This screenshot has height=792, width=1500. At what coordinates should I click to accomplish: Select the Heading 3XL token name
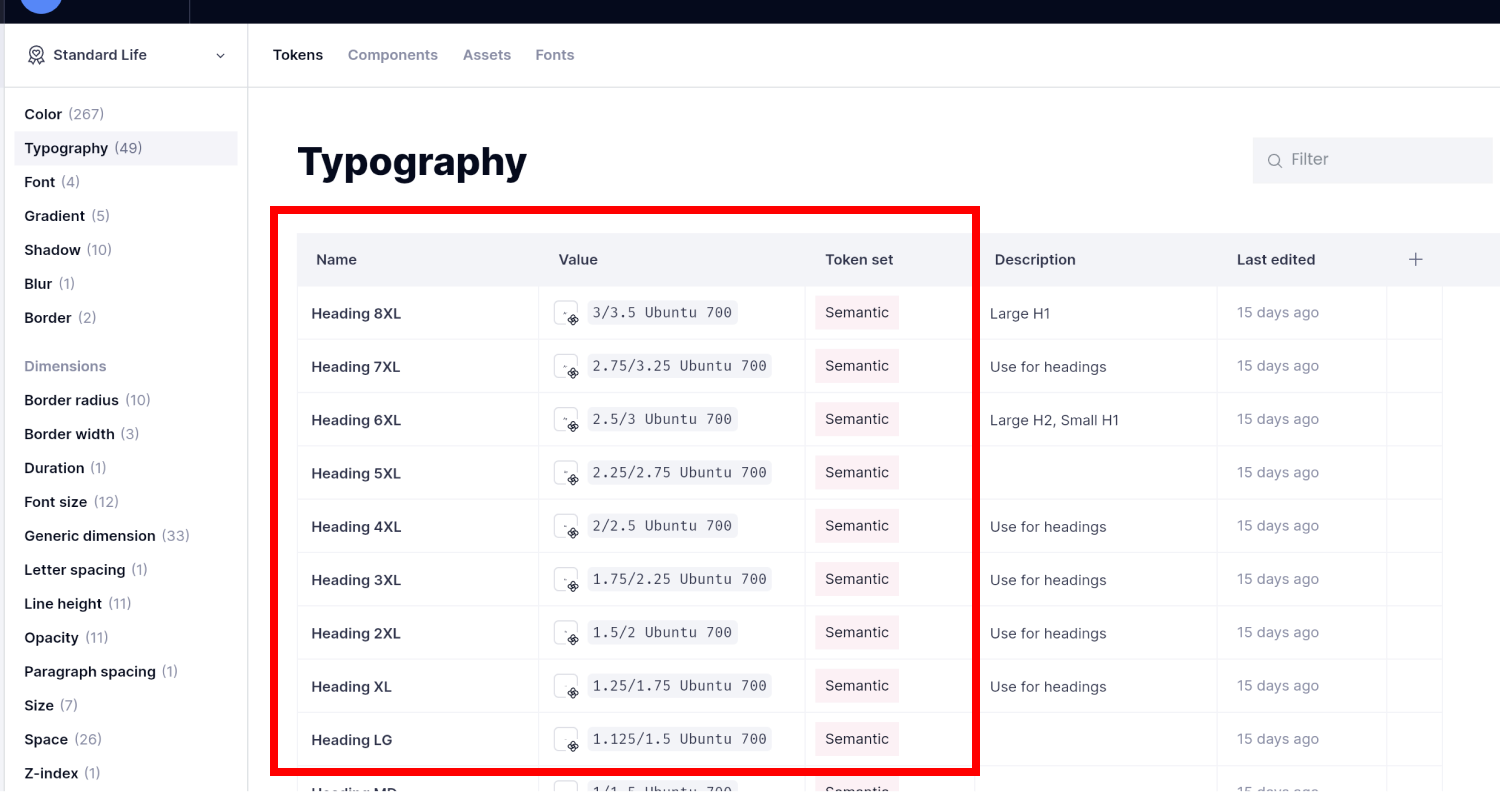point(356,580)
